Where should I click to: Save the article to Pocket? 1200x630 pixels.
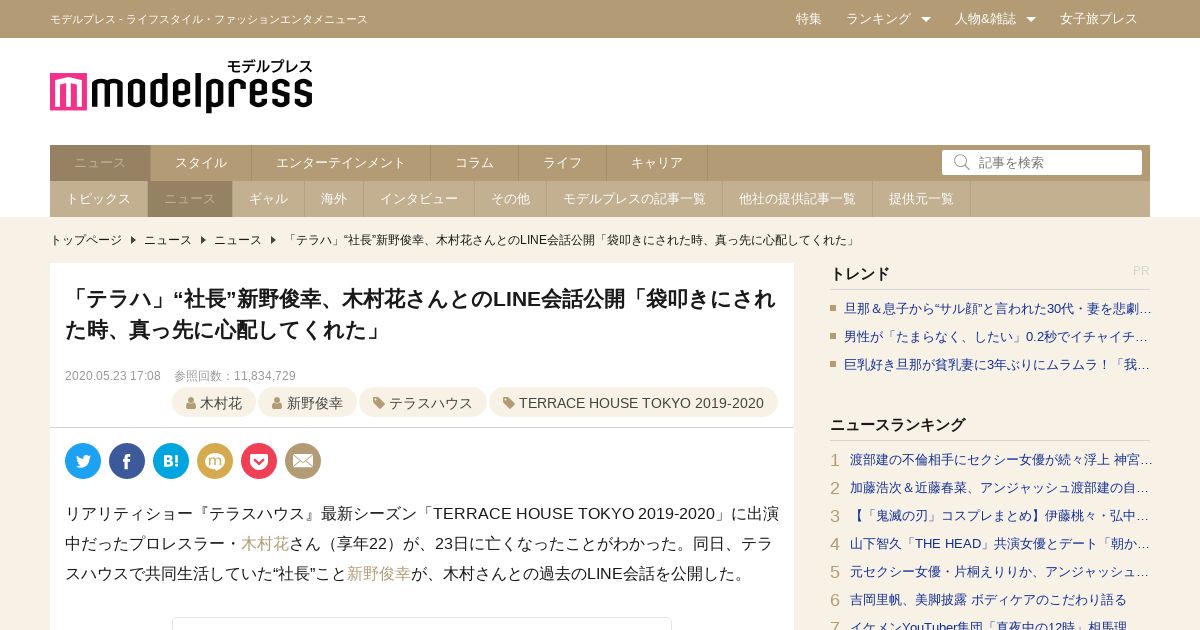[x=259, y=461]
